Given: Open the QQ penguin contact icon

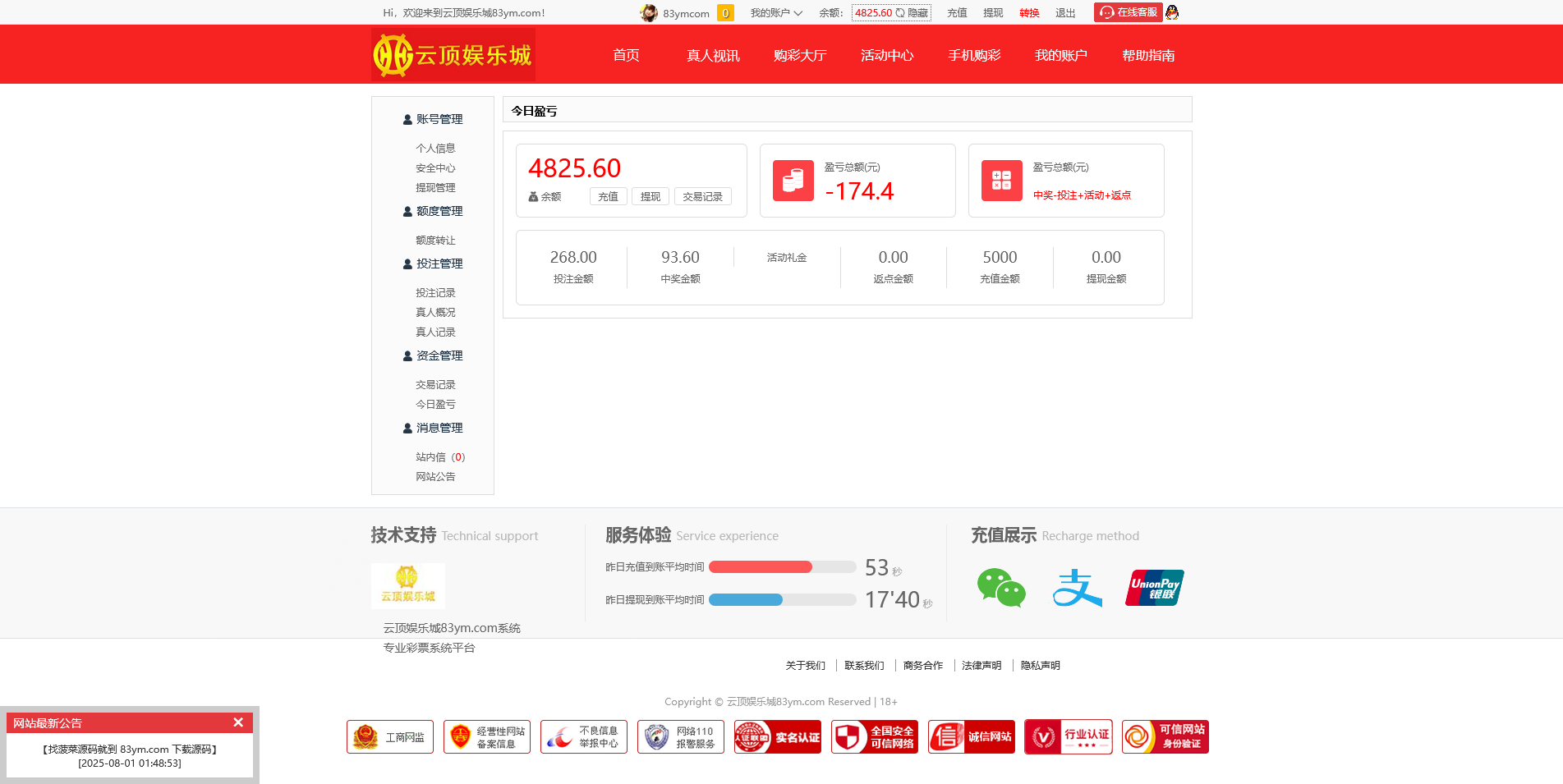Looking at the screenshot, I should (1172, 12).
